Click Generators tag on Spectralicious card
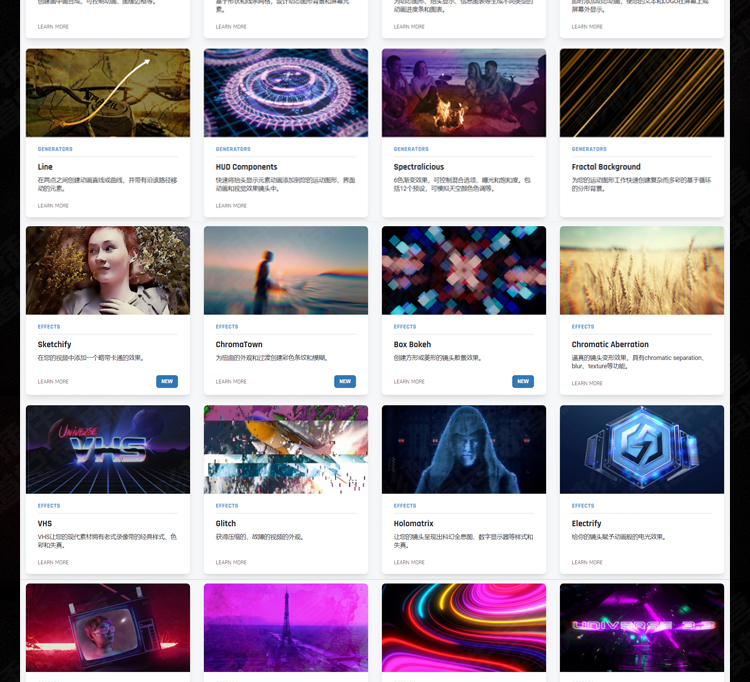This screenshot has height=682, width=750. (411, 149)
